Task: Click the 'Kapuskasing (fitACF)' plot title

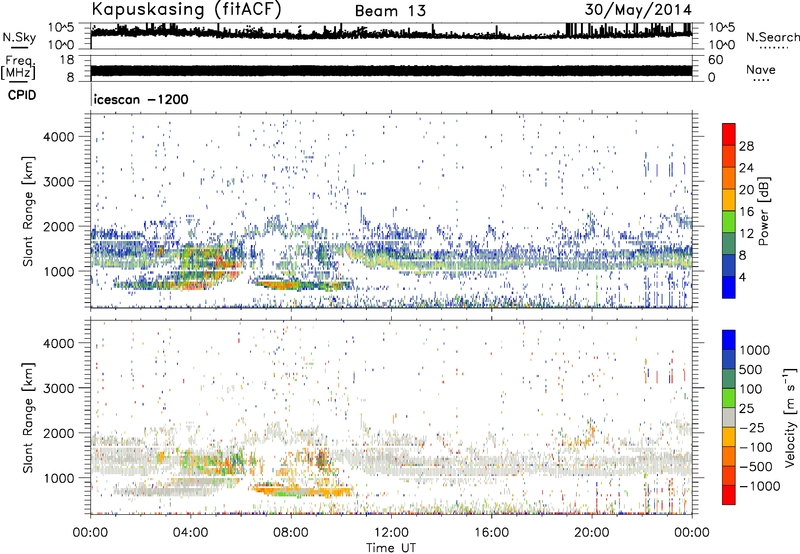Action: [187, 10]
